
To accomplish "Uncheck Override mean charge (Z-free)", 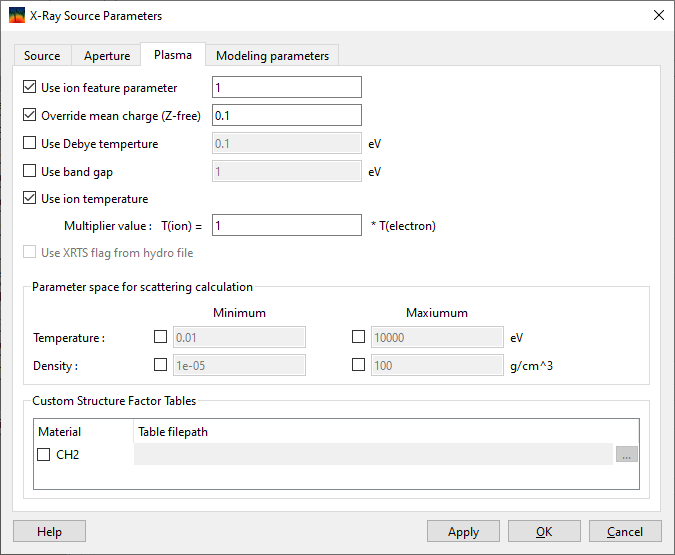I will tap(29, 116).
